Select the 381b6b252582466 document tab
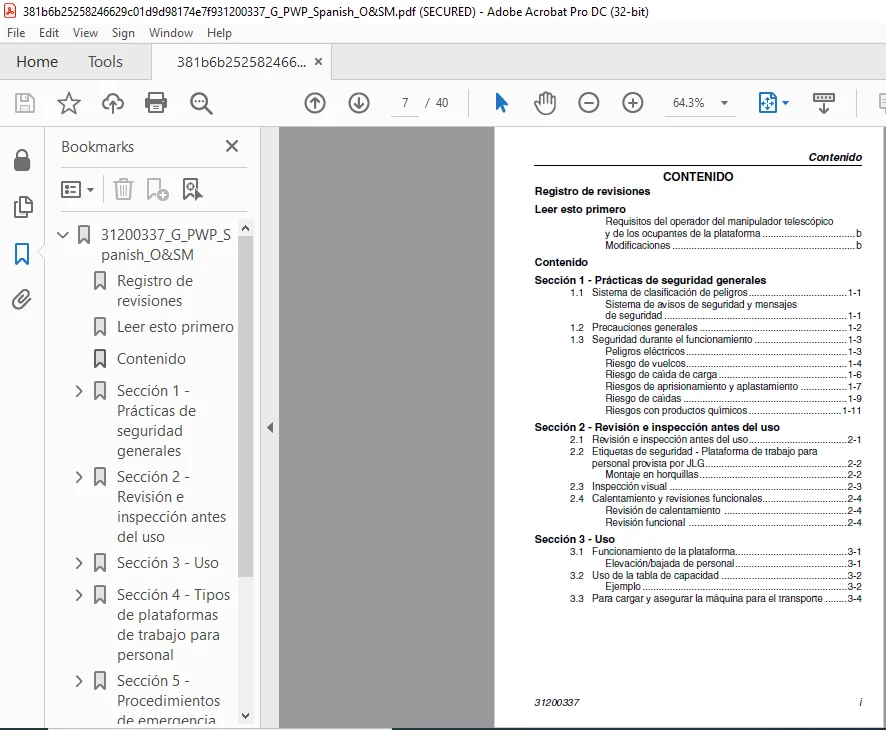 tap(241, 62)
